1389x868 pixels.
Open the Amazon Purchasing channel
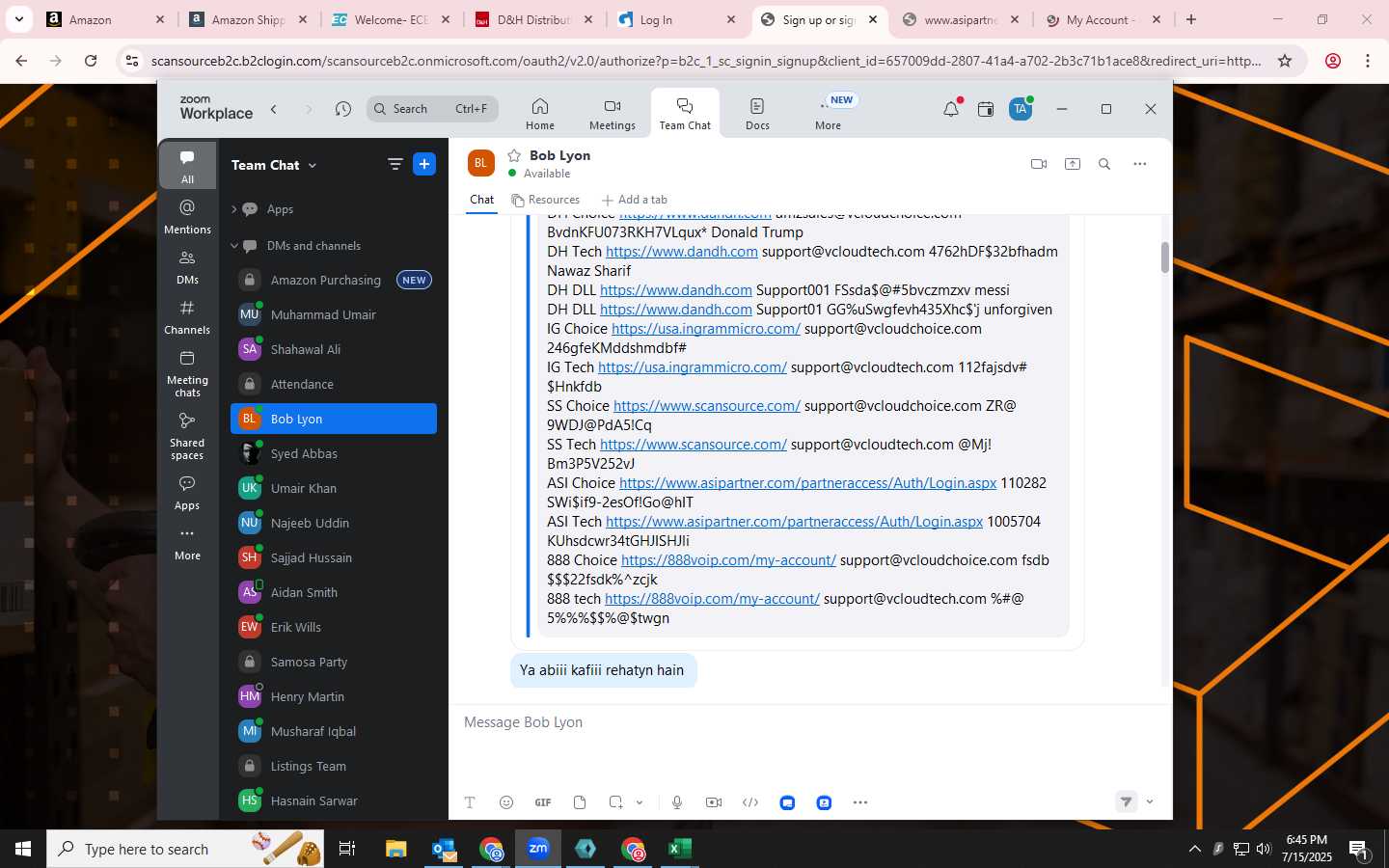click(x=334, y=280)
